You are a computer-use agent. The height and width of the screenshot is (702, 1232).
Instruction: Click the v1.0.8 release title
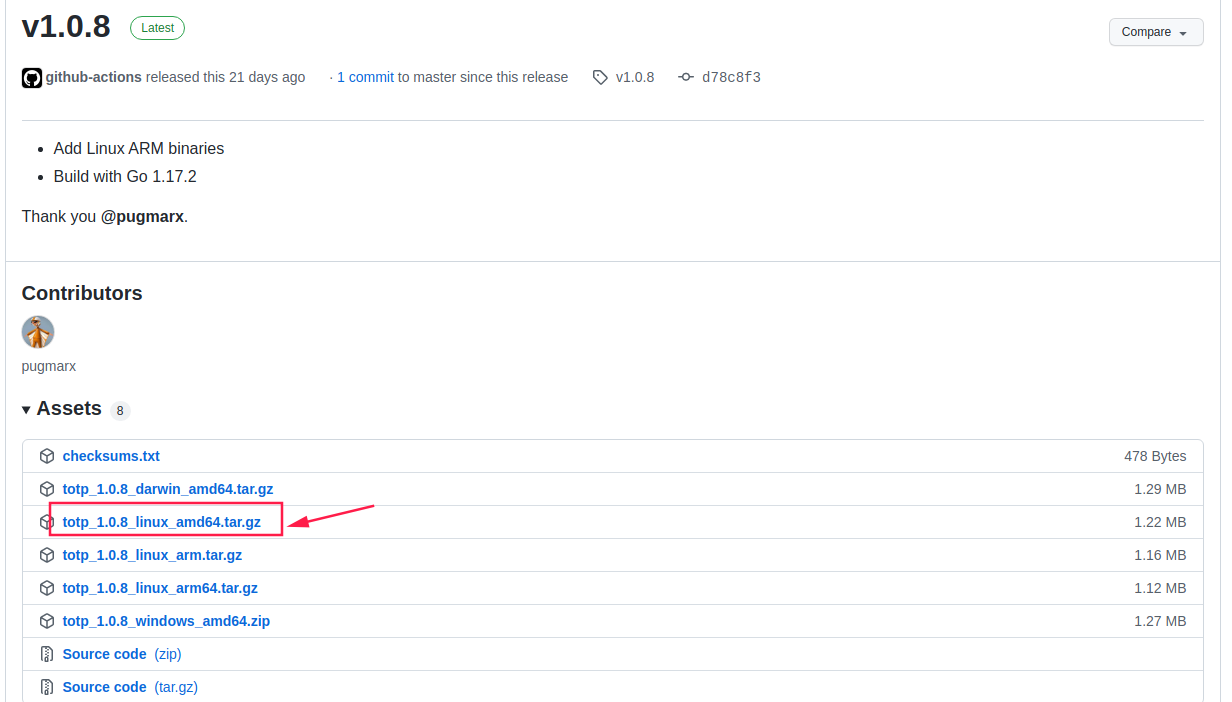[66, 27]
